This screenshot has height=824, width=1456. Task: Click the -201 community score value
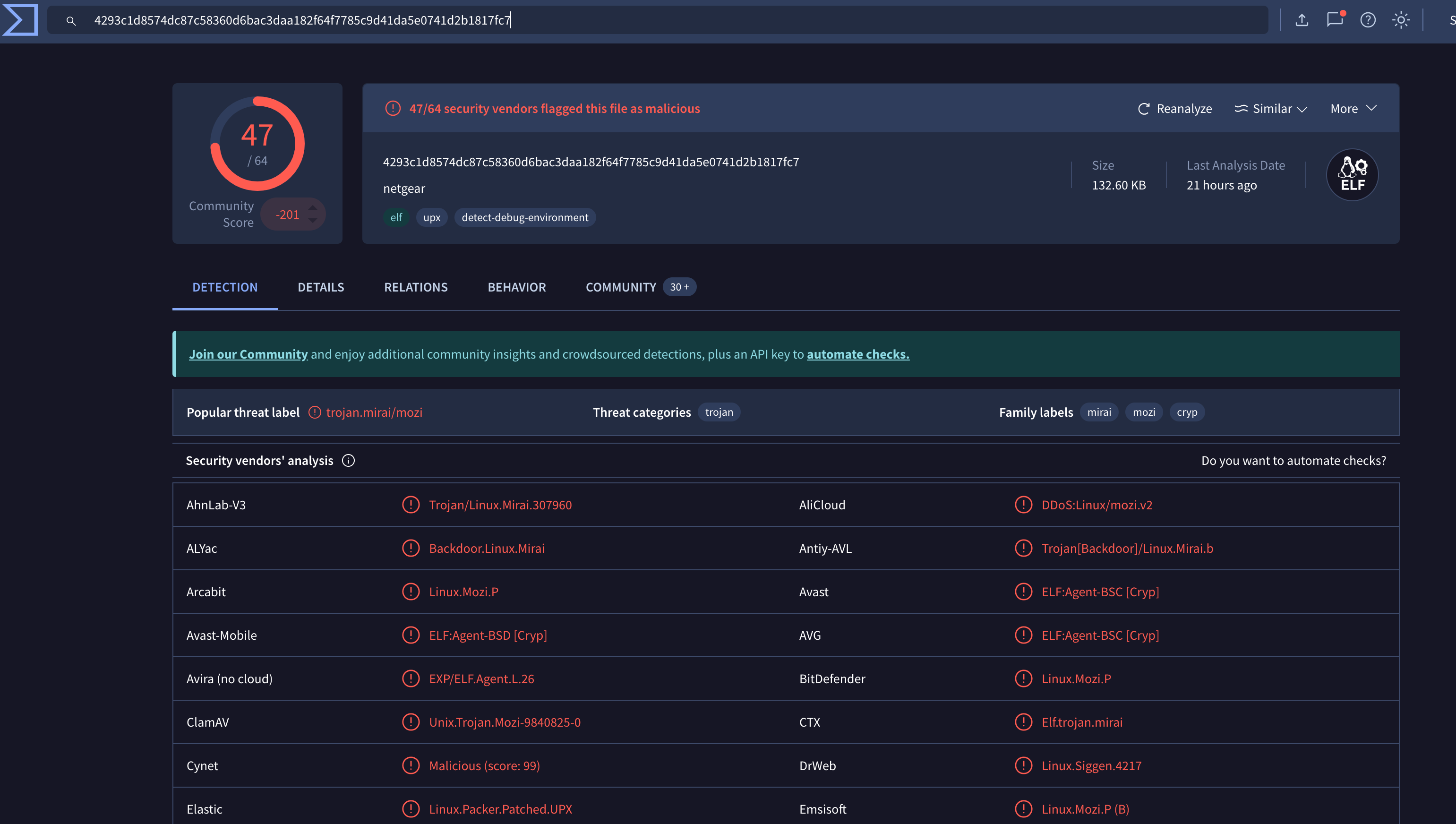[x=287, y=215]
